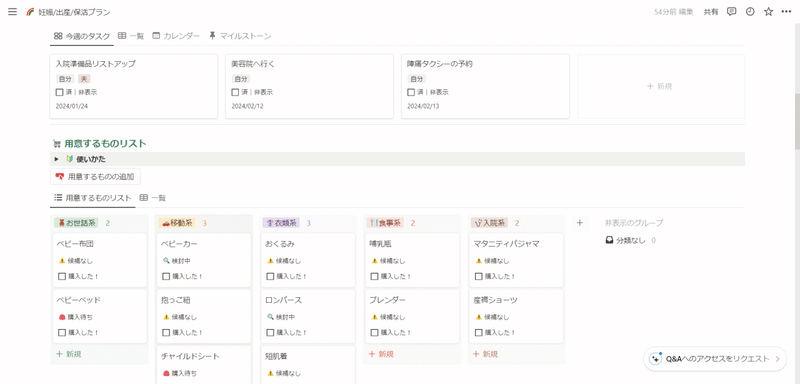Click the inbox icon by 分類なし
800x384 pixels.
tap(609, 240)
